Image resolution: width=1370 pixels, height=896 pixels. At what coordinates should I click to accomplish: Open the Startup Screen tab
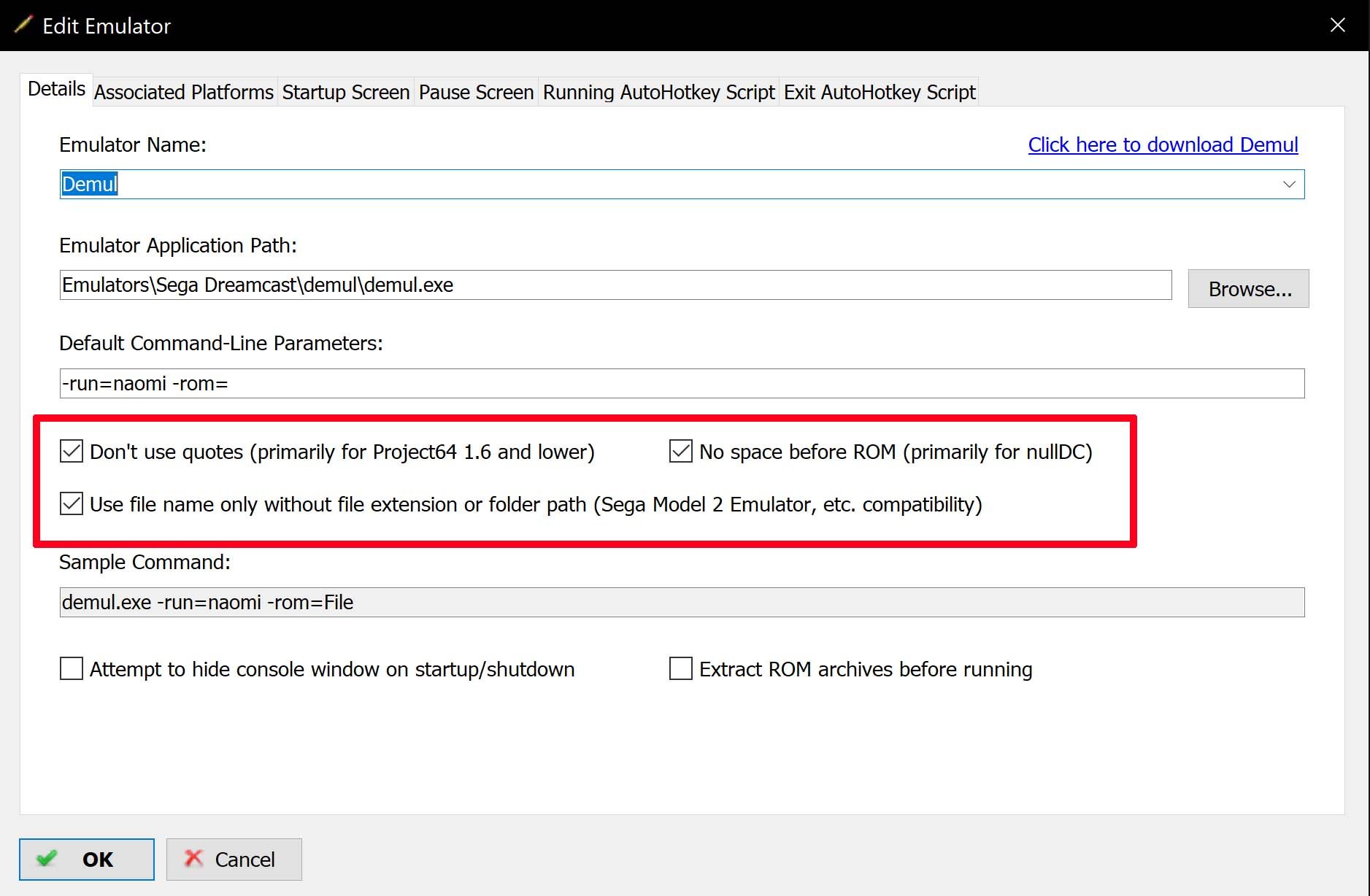click(346, 92)
